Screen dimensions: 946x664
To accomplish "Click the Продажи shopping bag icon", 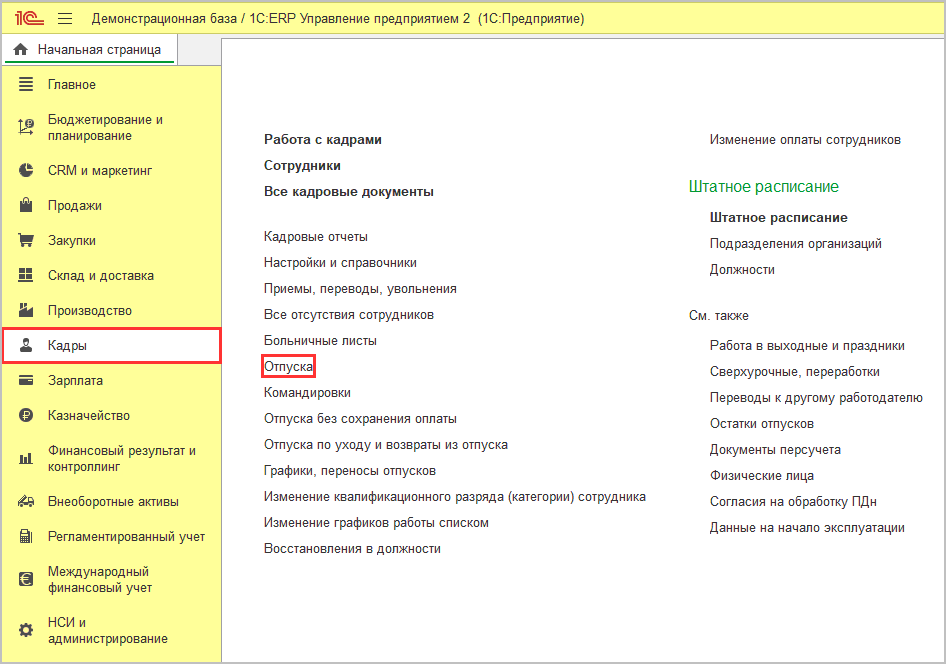I will pyautogui.click(x=27, y=206).
